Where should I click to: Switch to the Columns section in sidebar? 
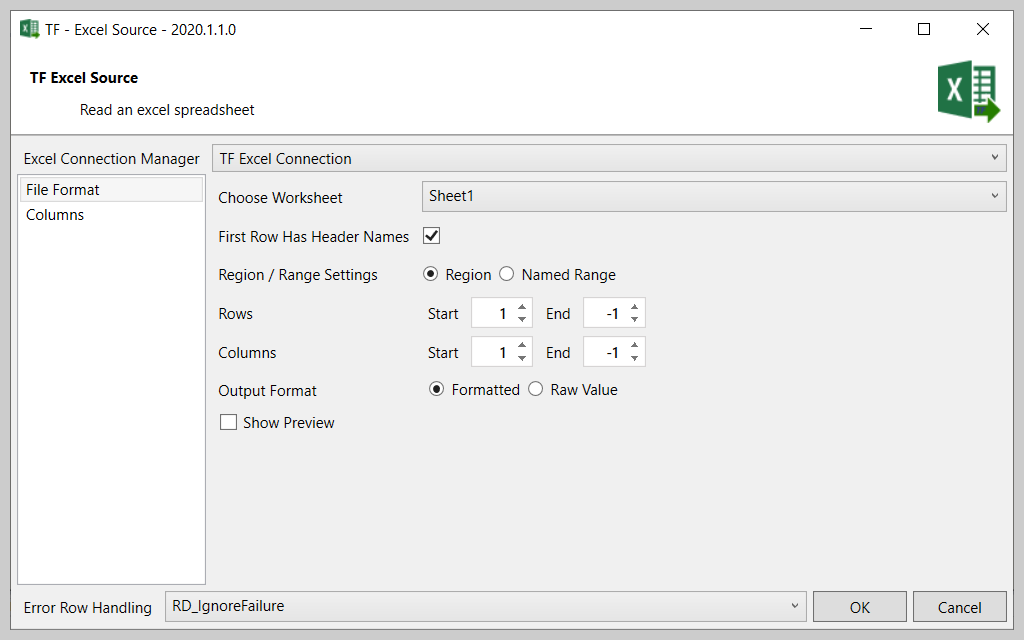coord(55,214)
